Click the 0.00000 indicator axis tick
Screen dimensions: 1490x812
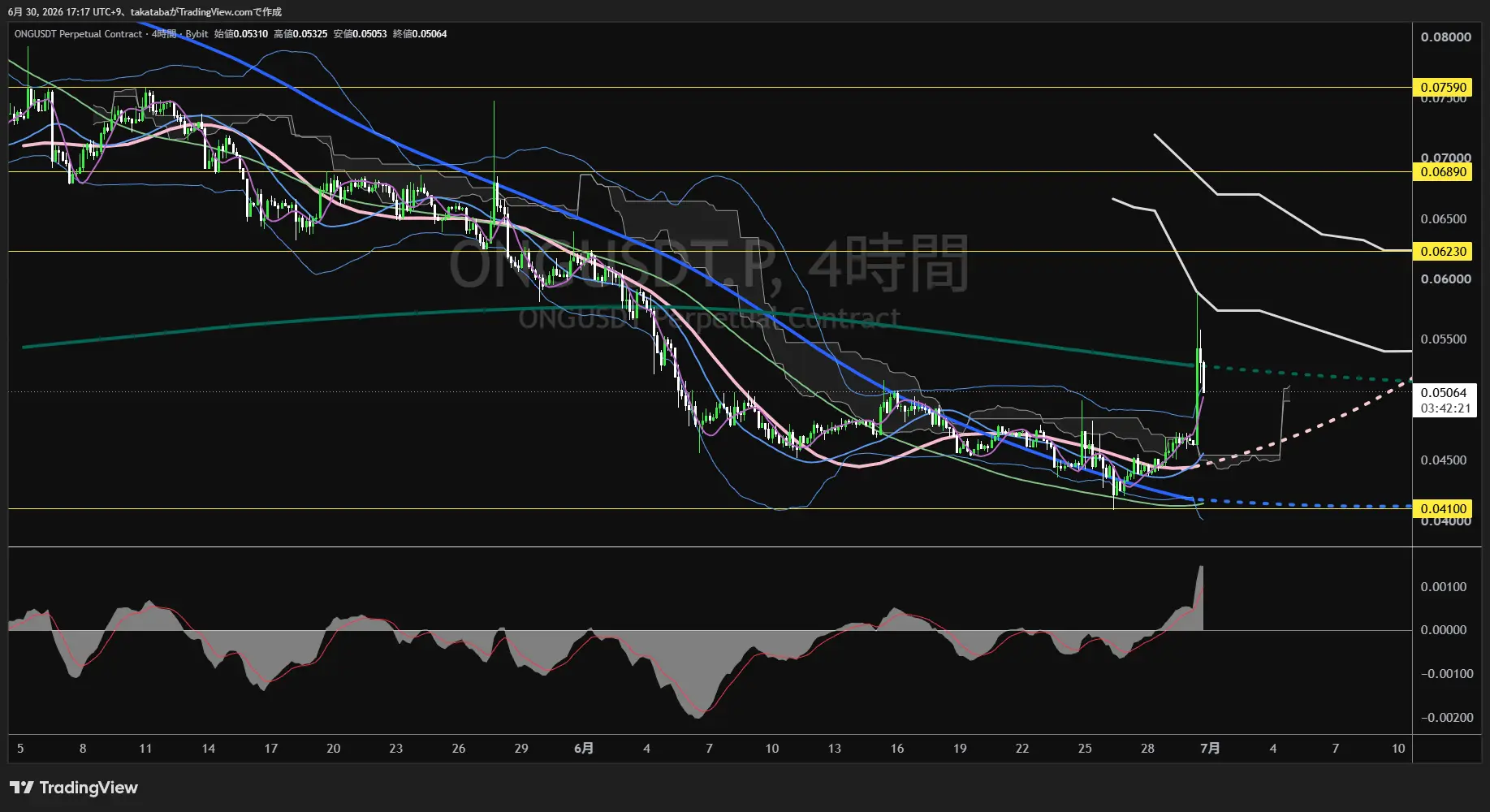point(1443,630)
